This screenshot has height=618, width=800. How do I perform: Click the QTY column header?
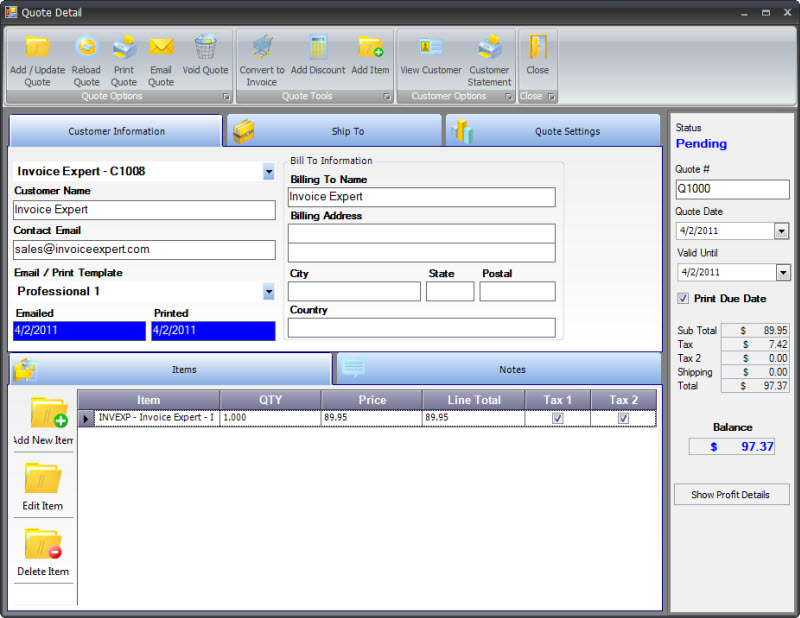pyautogui.click(x=270, y=400)
